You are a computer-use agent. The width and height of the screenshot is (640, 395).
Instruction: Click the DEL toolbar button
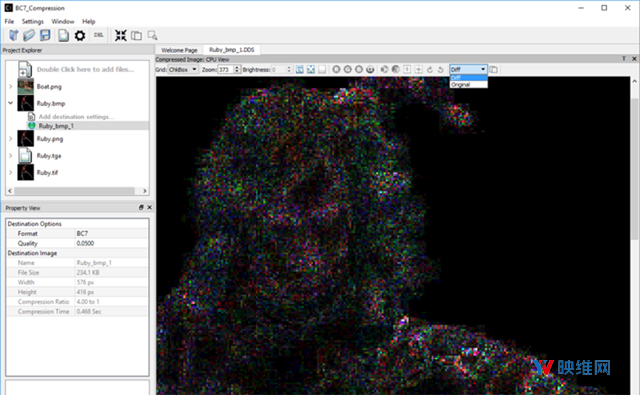point(98,36)
